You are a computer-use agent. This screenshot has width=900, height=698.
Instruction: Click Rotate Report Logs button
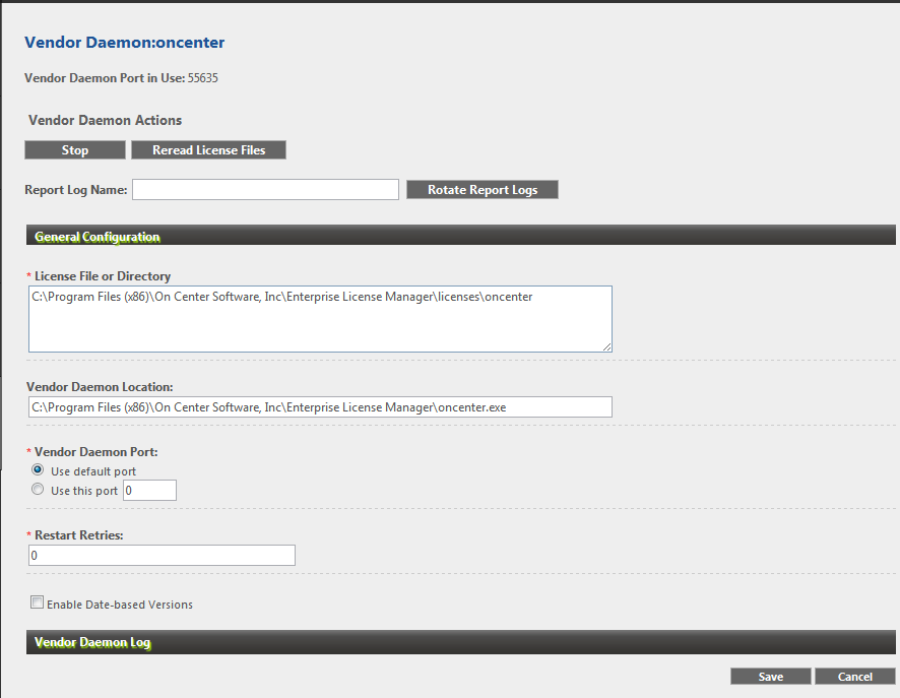[482, 189]
